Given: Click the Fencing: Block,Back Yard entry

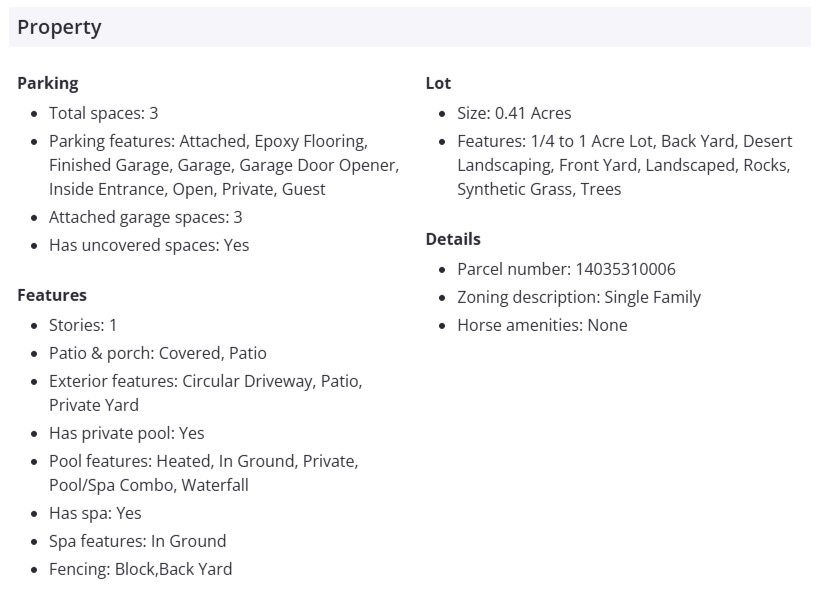Looking at the screenshot, I should click(140, 569).
